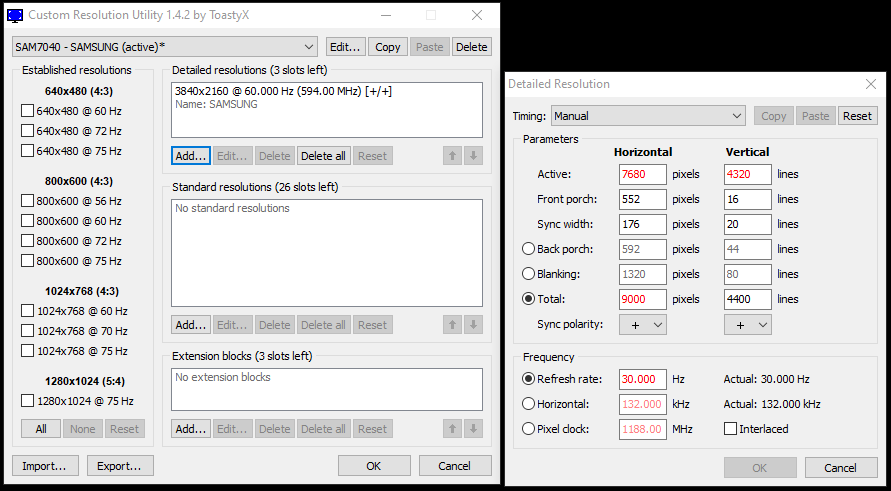Click move-down arrow in Detailed resolutions
The height and width of the screenshot is (491, 891).
tap(474, 156)
